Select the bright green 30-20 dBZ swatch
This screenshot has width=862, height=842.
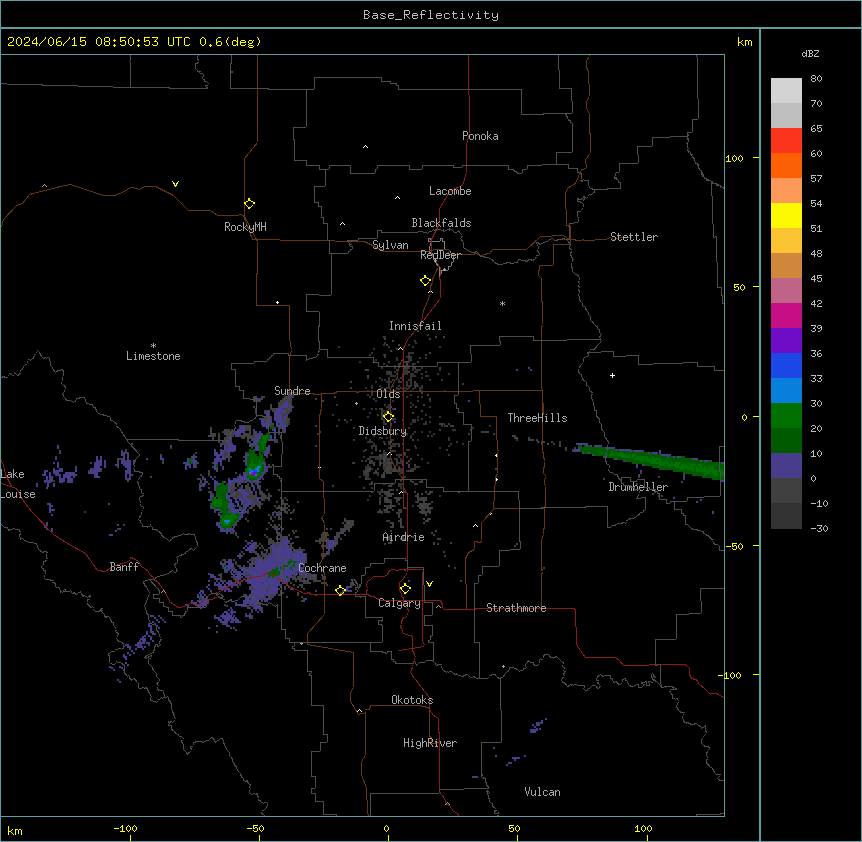(786, 416)
